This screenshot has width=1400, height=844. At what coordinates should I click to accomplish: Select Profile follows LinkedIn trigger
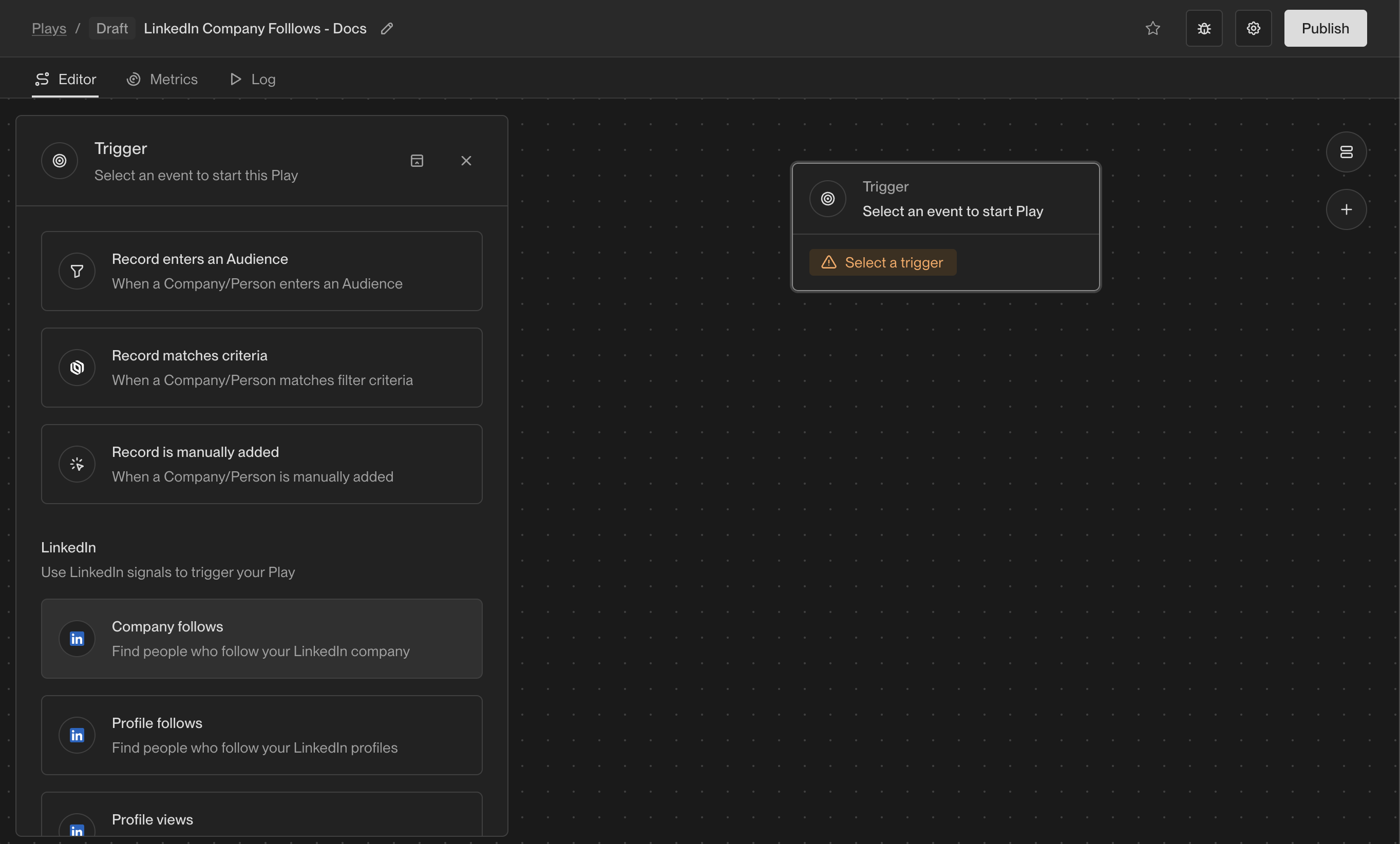261,735
